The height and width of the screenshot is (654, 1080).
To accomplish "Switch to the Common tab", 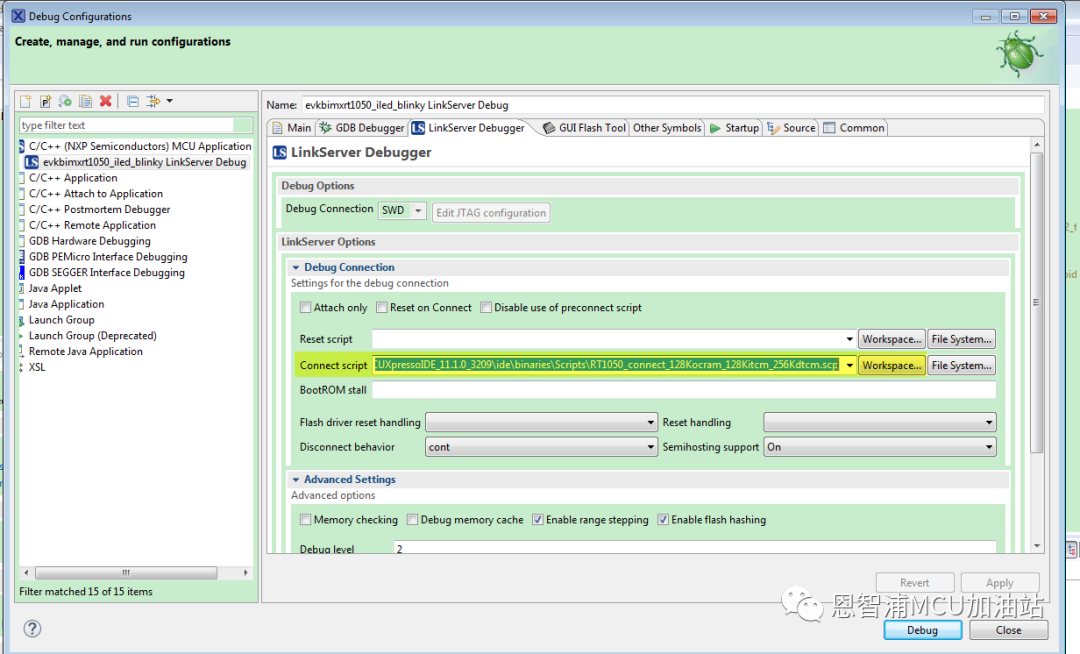I will pyautogui.click(x=854, y=128).
